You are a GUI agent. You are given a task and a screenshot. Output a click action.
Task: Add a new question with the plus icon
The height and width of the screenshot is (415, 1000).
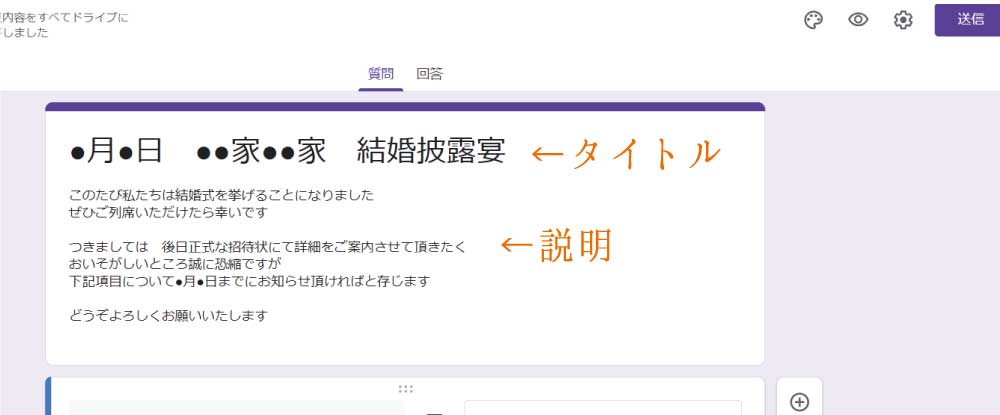[799, 401]
